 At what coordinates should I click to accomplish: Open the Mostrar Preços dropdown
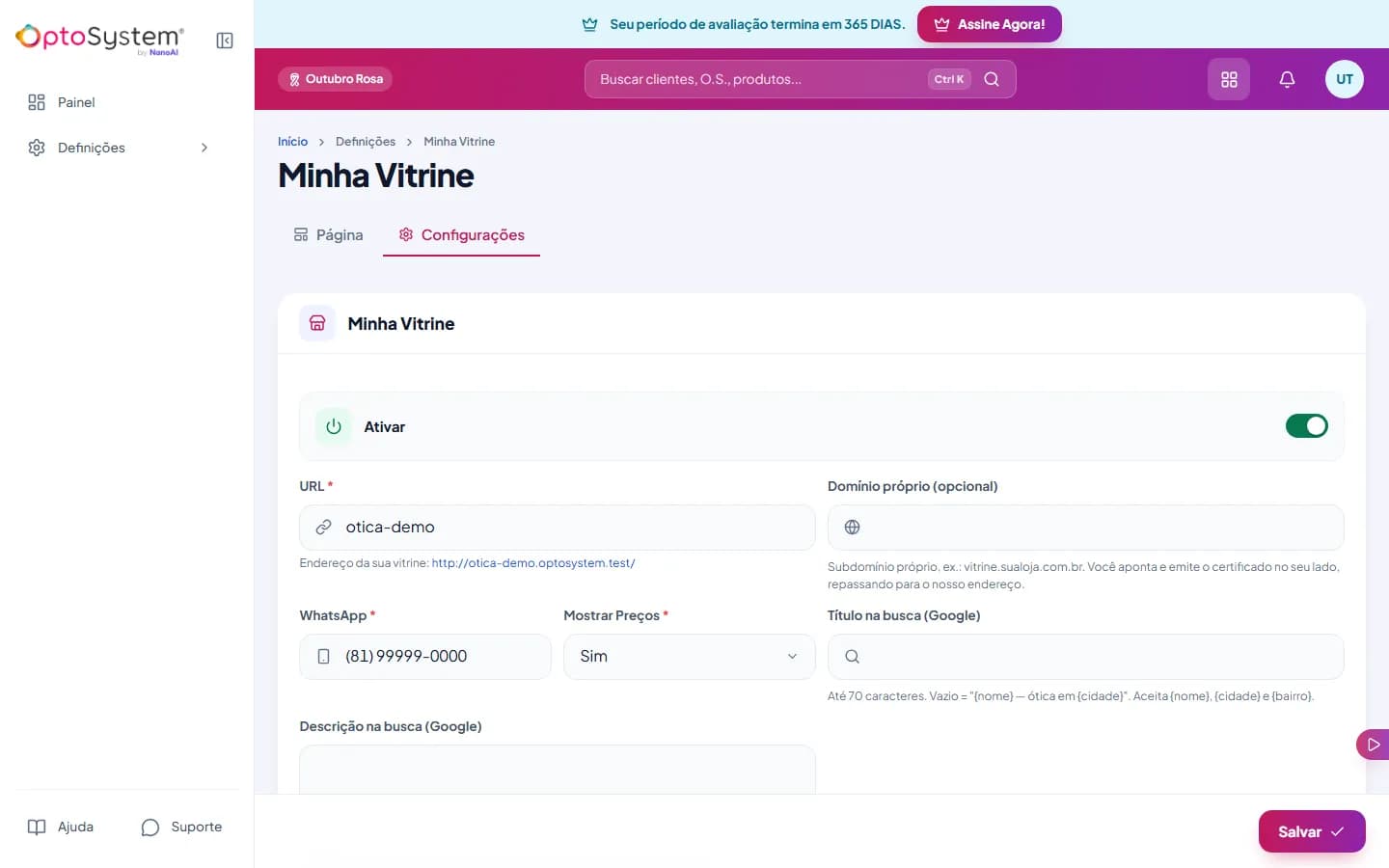pos(690,657)
